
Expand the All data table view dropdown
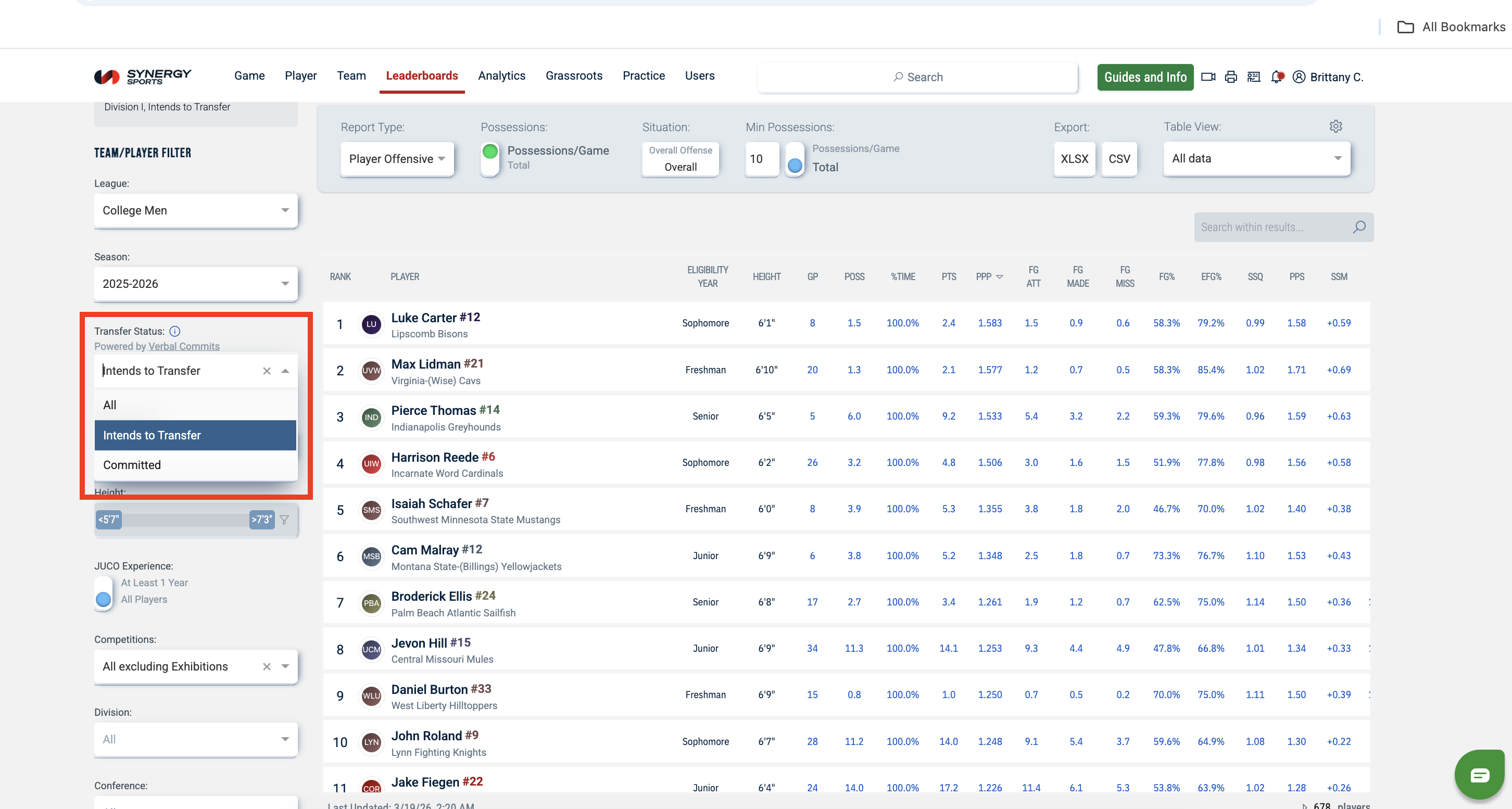click(x=1256, y=158)
